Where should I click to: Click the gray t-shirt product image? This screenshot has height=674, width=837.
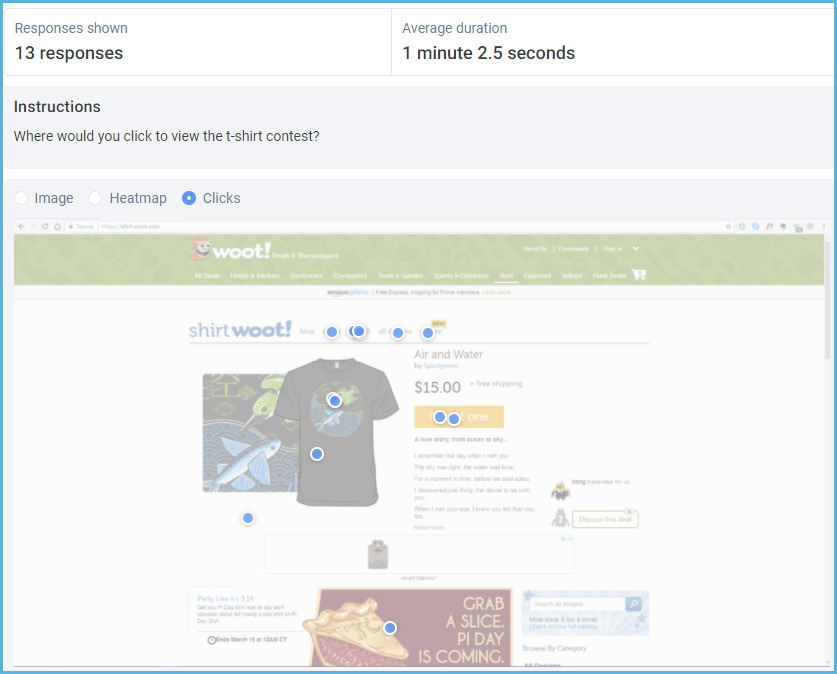(x=336, y=432)
